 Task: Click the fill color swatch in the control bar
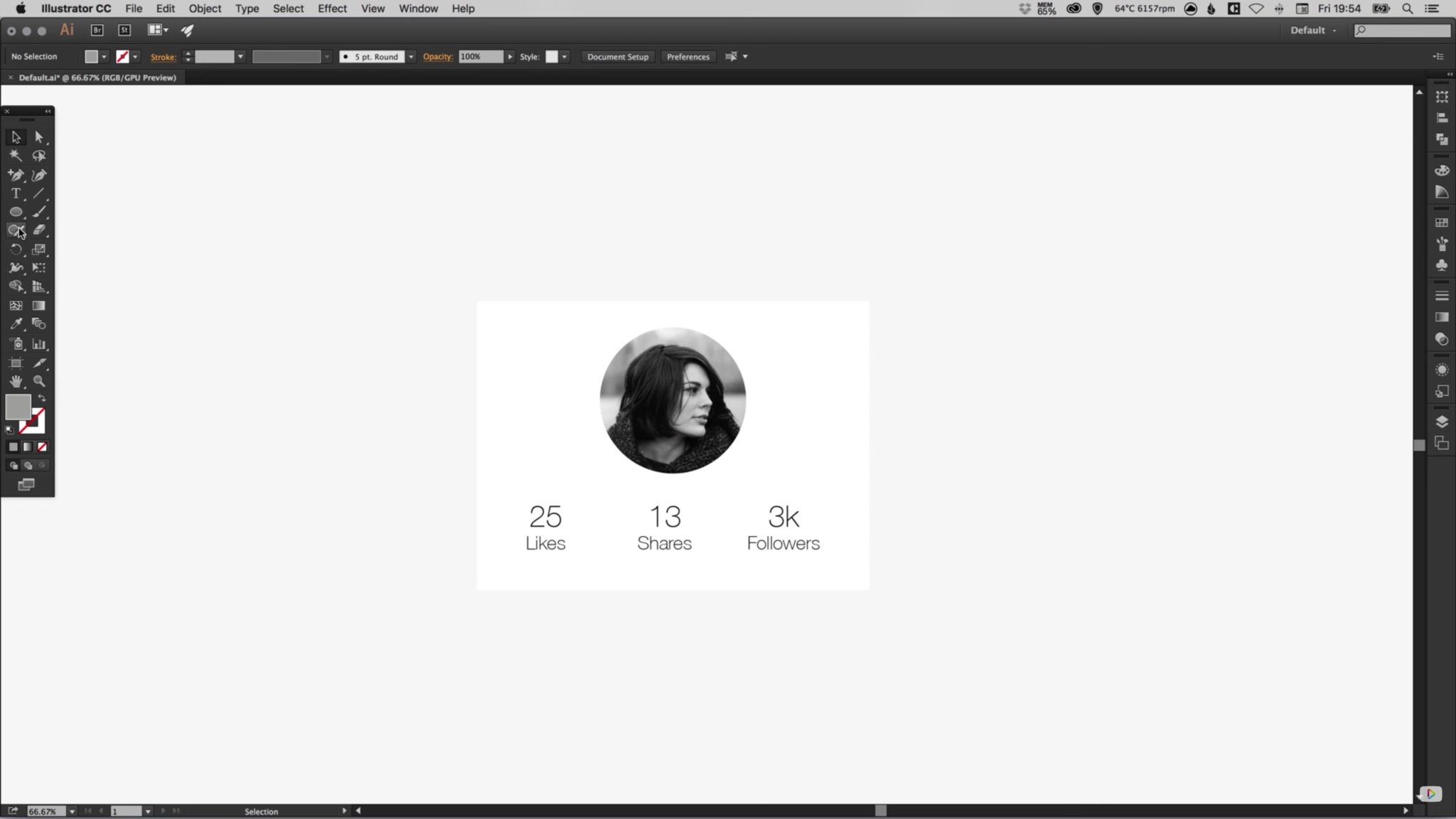[x=91, y=56]
